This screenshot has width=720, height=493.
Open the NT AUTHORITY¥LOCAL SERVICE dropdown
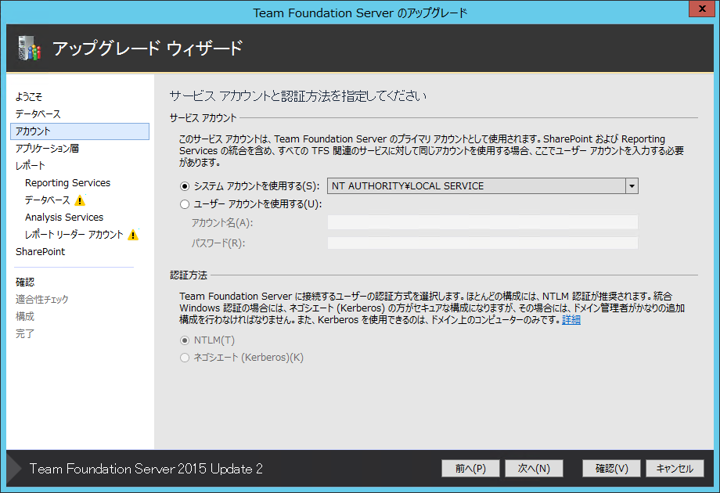point(631,186)
